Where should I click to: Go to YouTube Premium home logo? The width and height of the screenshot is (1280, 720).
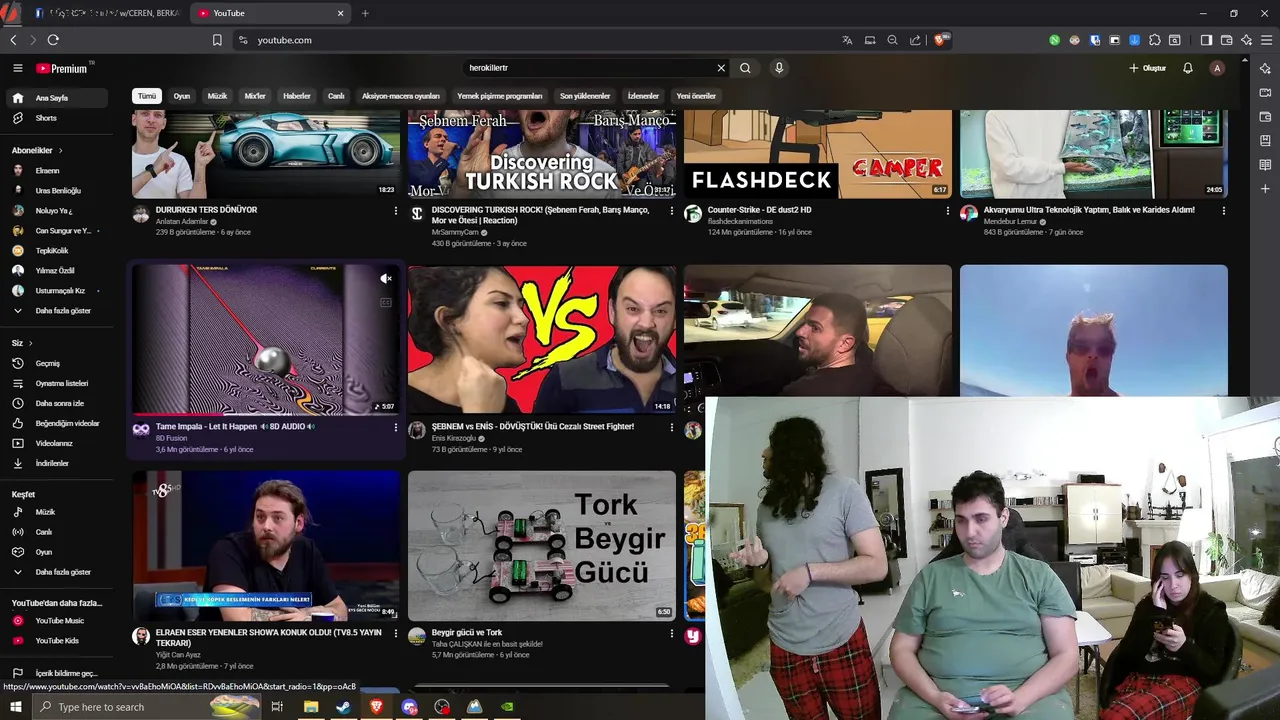point(64,68)
